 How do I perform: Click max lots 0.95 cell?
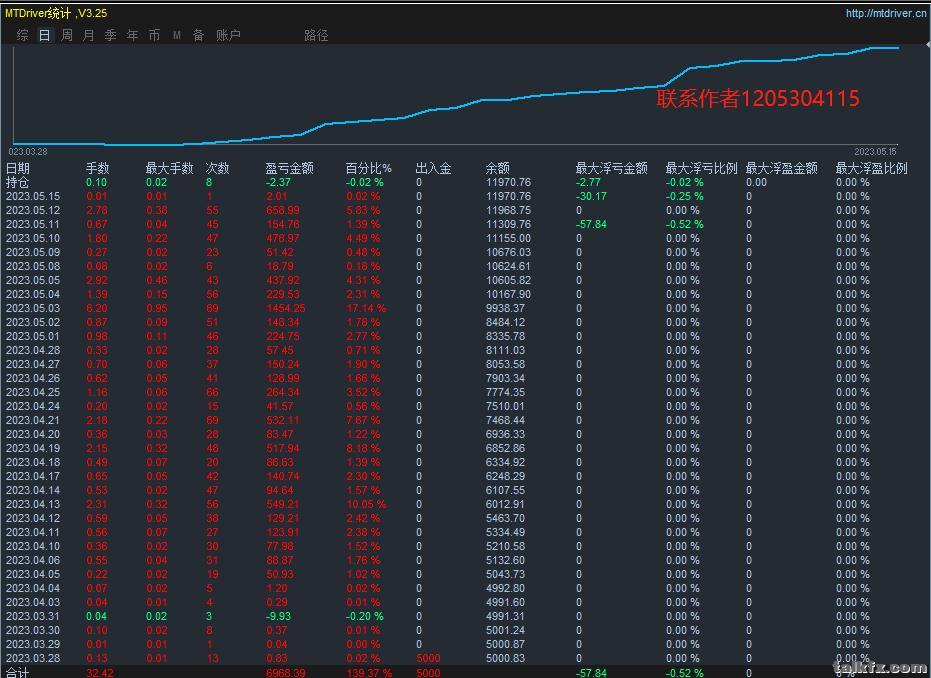[157, 308]
